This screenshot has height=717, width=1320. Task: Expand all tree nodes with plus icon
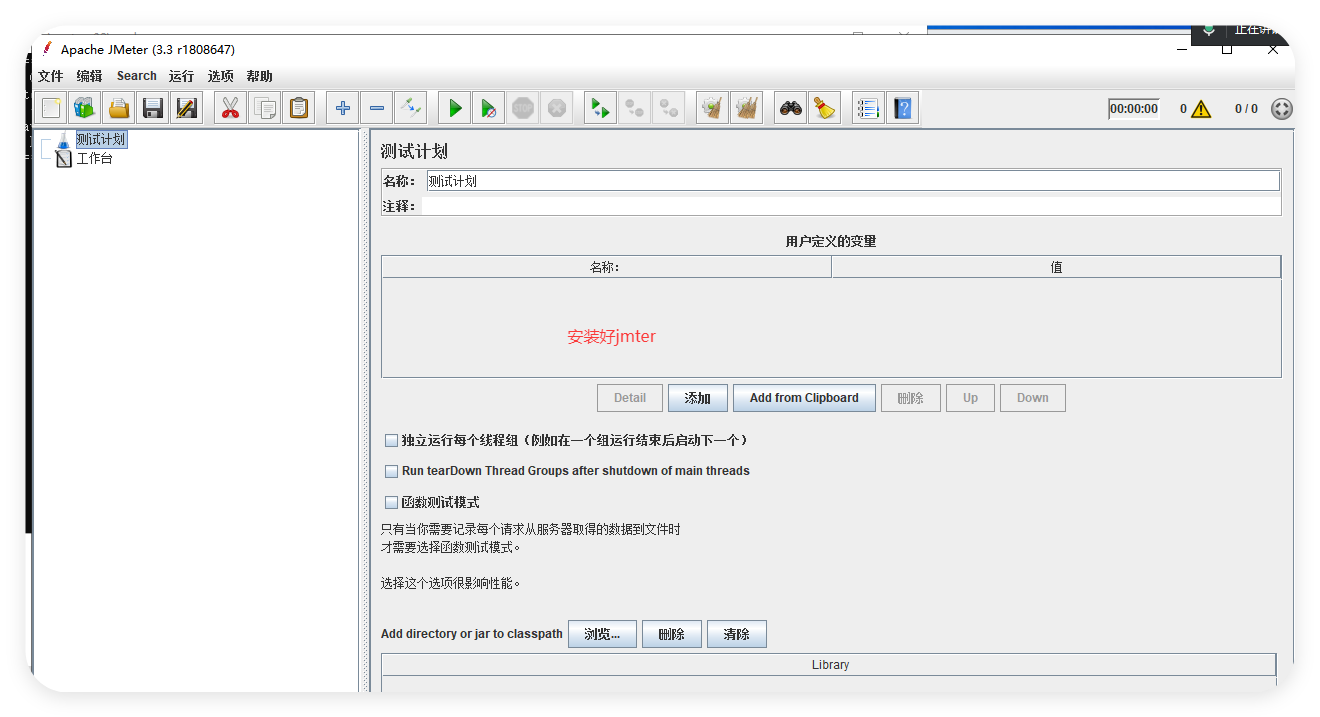click(343, 108)
